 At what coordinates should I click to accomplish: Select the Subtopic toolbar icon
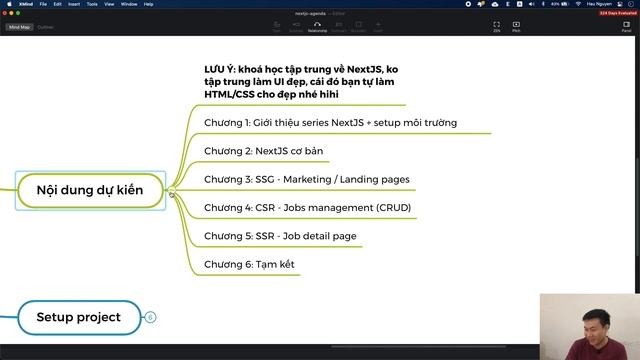click(296, 27)
